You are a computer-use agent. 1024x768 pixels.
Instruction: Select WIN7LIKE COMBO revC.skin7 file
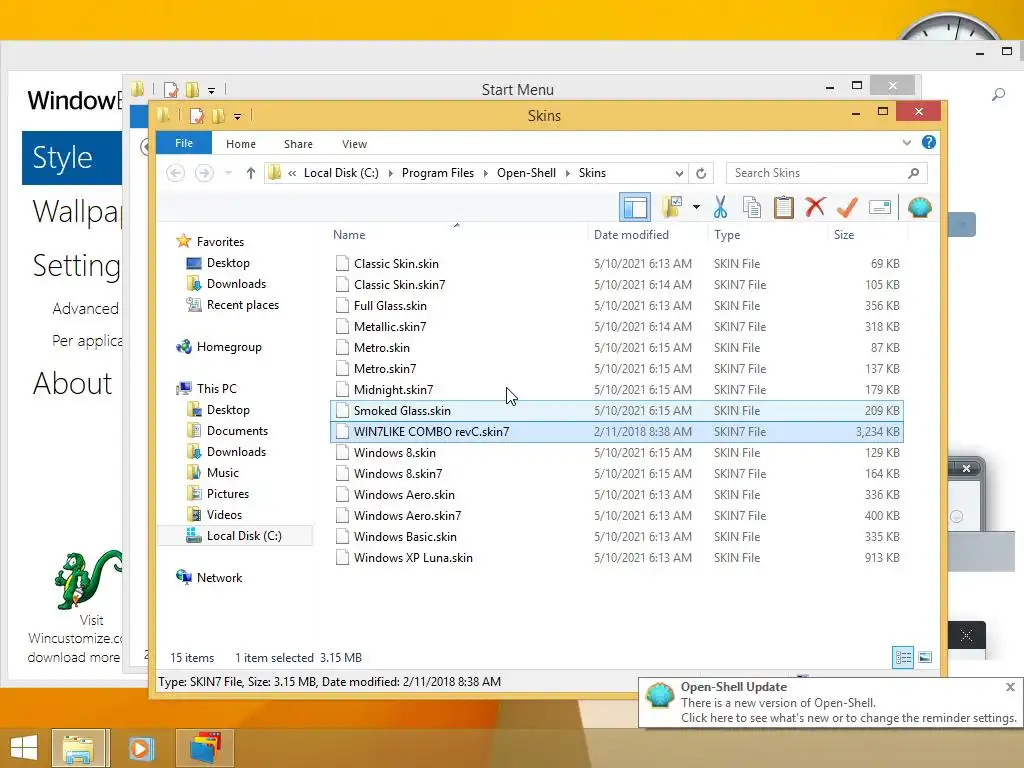point(616,432)
